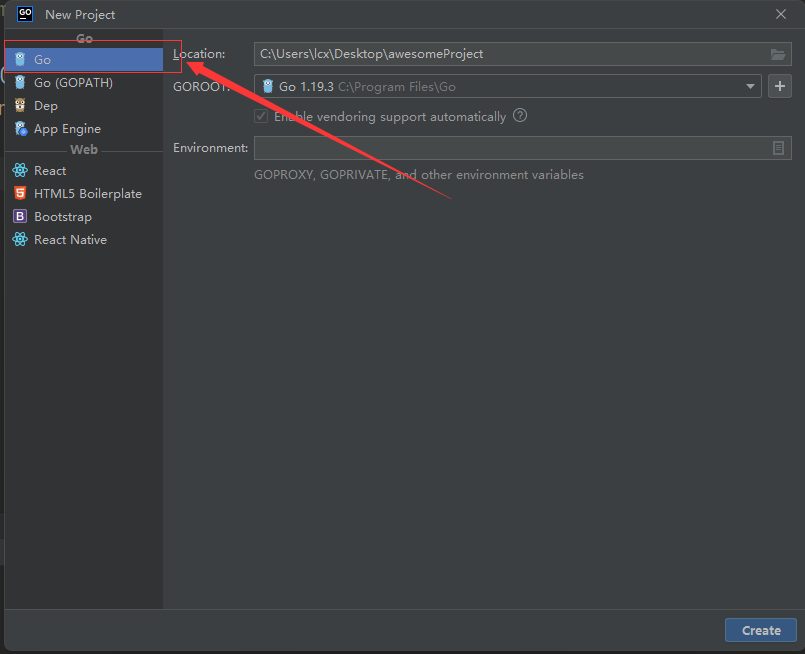Click the Go gopher icon in sidebar
This screenshot has width=805, height=654.
(x=20, y=60)
